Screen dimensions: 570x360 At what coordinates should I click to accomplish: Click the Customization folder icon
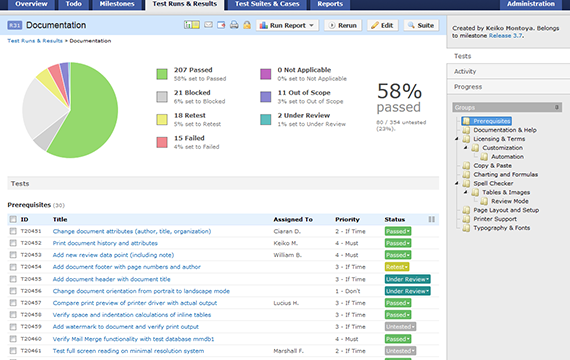click(475, 148)
